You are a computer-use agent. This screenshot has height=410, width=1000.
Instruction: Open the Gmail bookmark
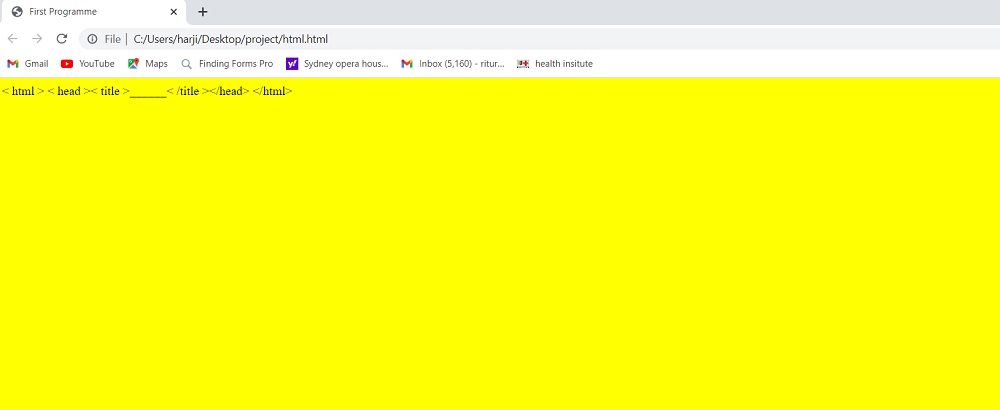[x=28, y=64]
